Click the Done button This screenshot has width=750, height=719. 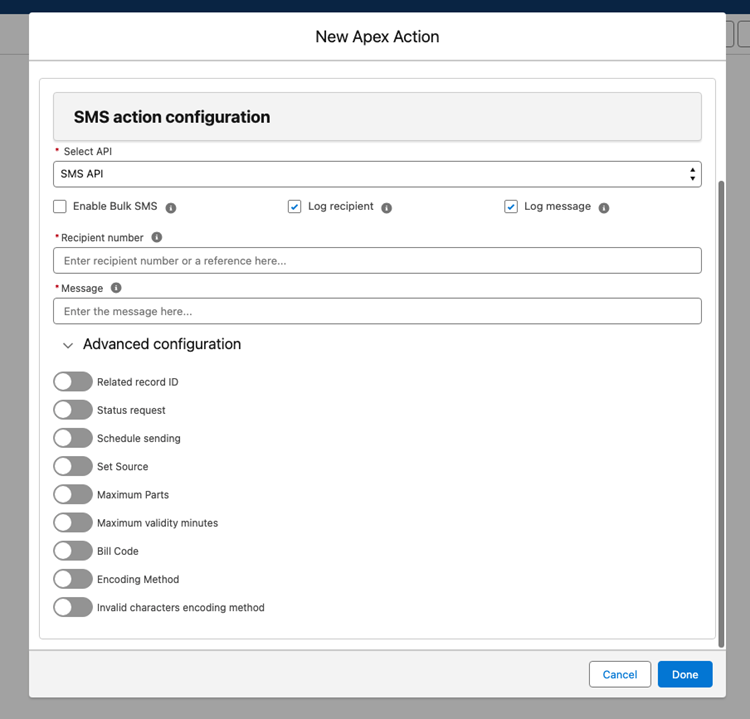(685, 674)
